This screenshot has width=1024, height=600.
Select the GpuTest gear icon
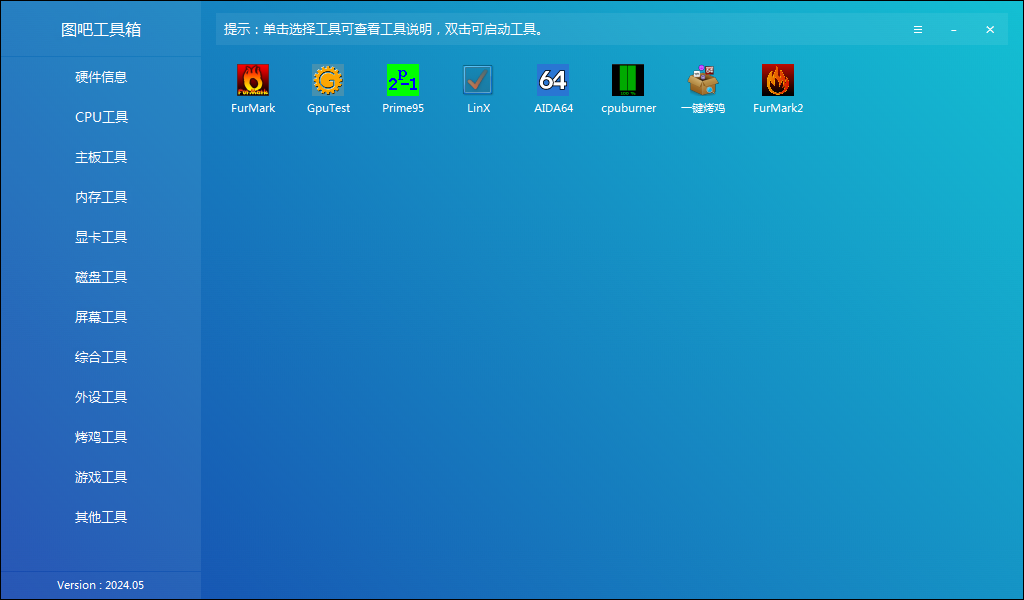tap(328, 80)
